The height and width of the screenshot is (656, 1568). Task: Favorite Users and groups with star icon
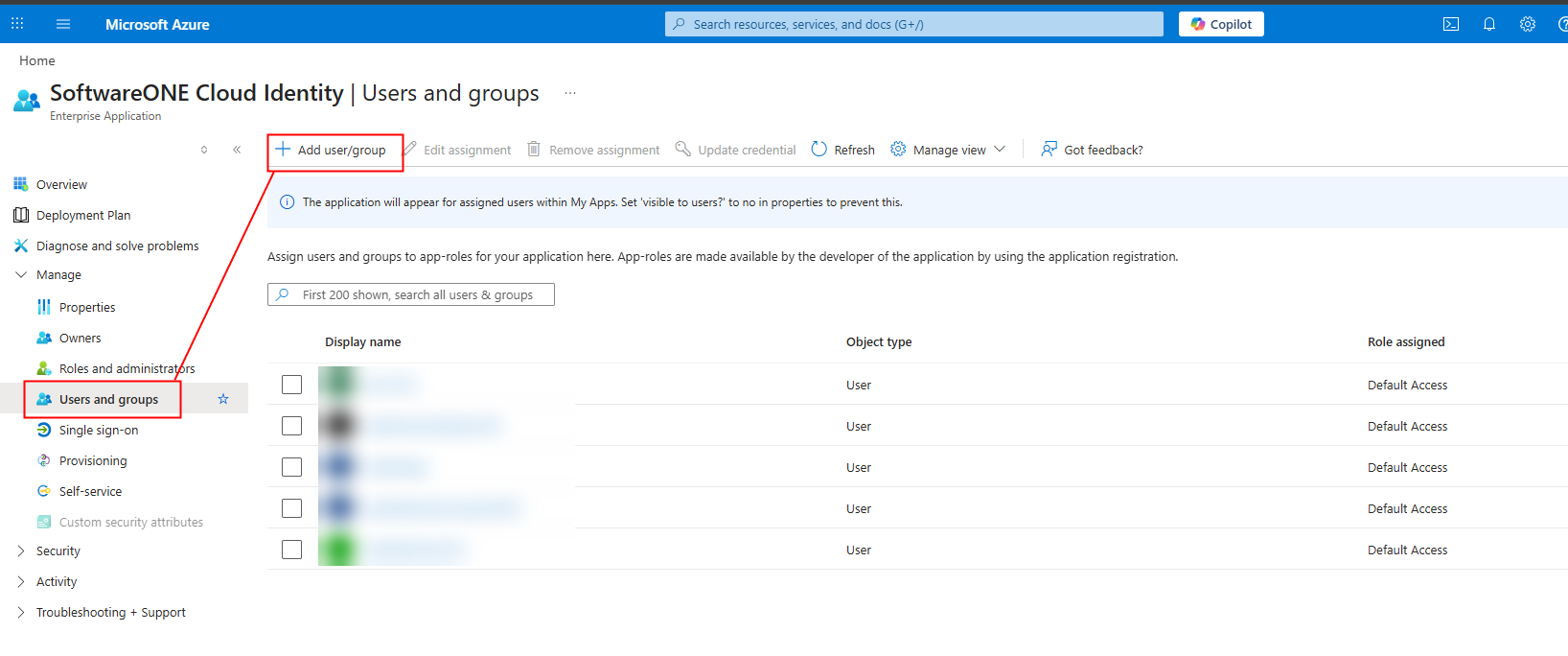(223, 399)
